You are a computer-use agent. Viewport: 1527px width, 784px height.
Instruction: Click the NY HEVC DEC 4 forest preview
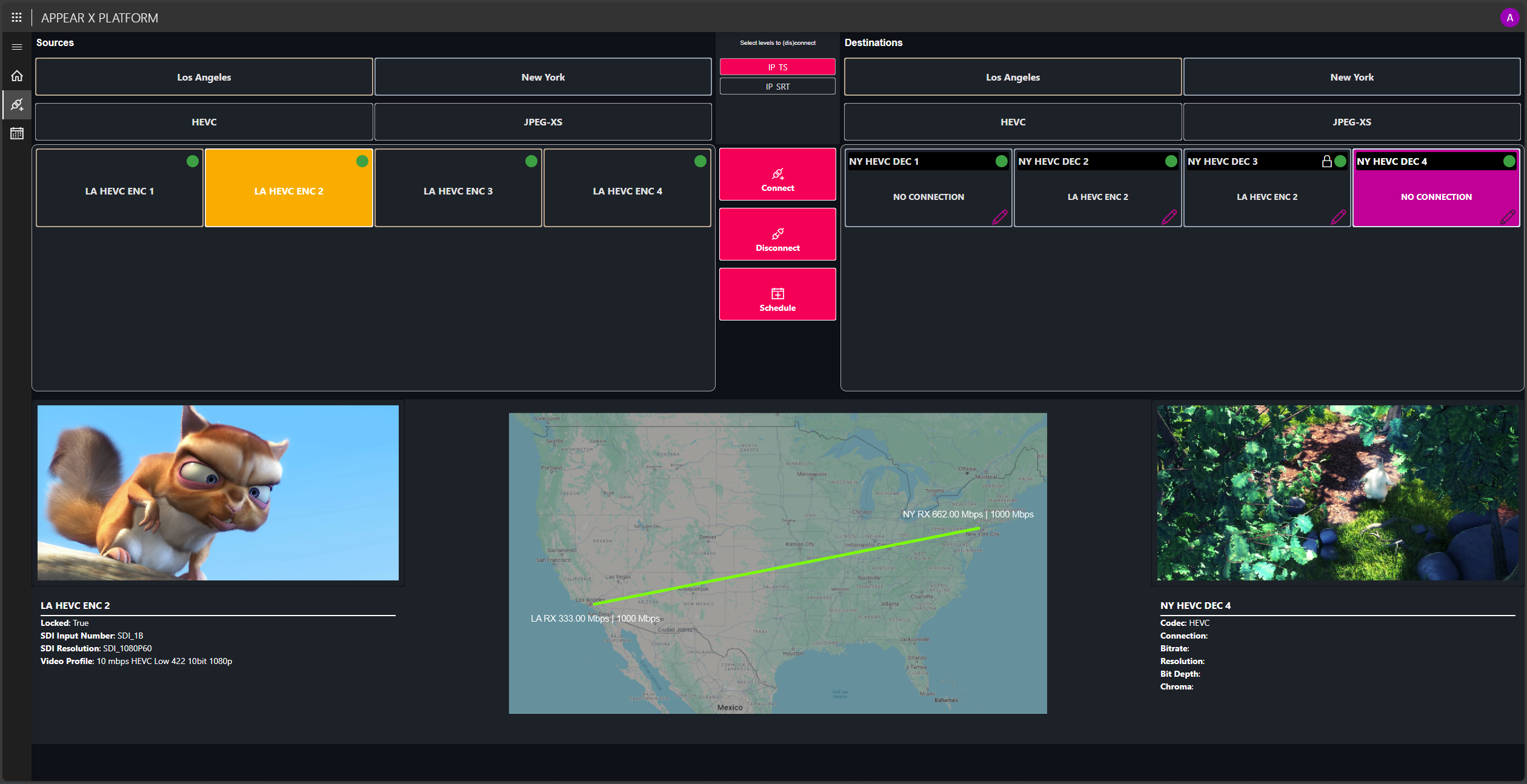pos(1338,493)
